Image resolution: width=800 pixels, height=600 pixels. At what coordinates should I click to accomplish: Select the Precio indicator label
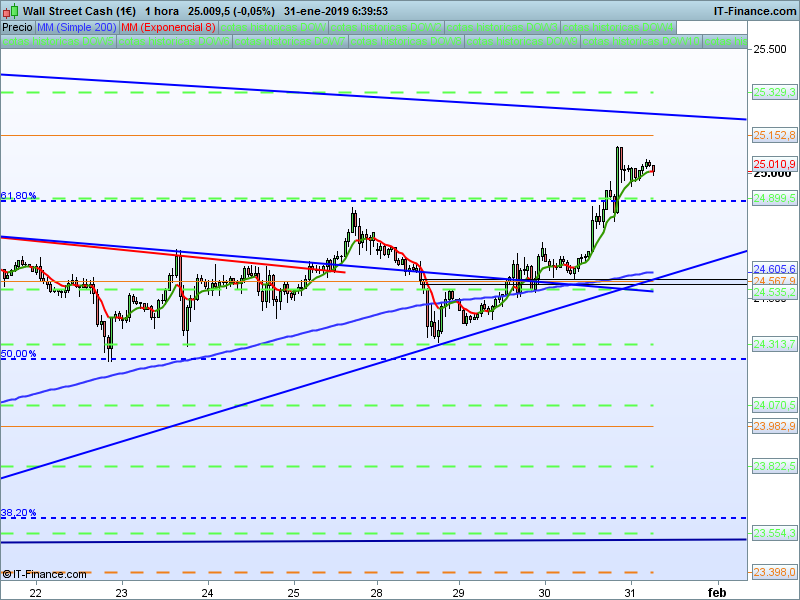[x=17, y=28]
